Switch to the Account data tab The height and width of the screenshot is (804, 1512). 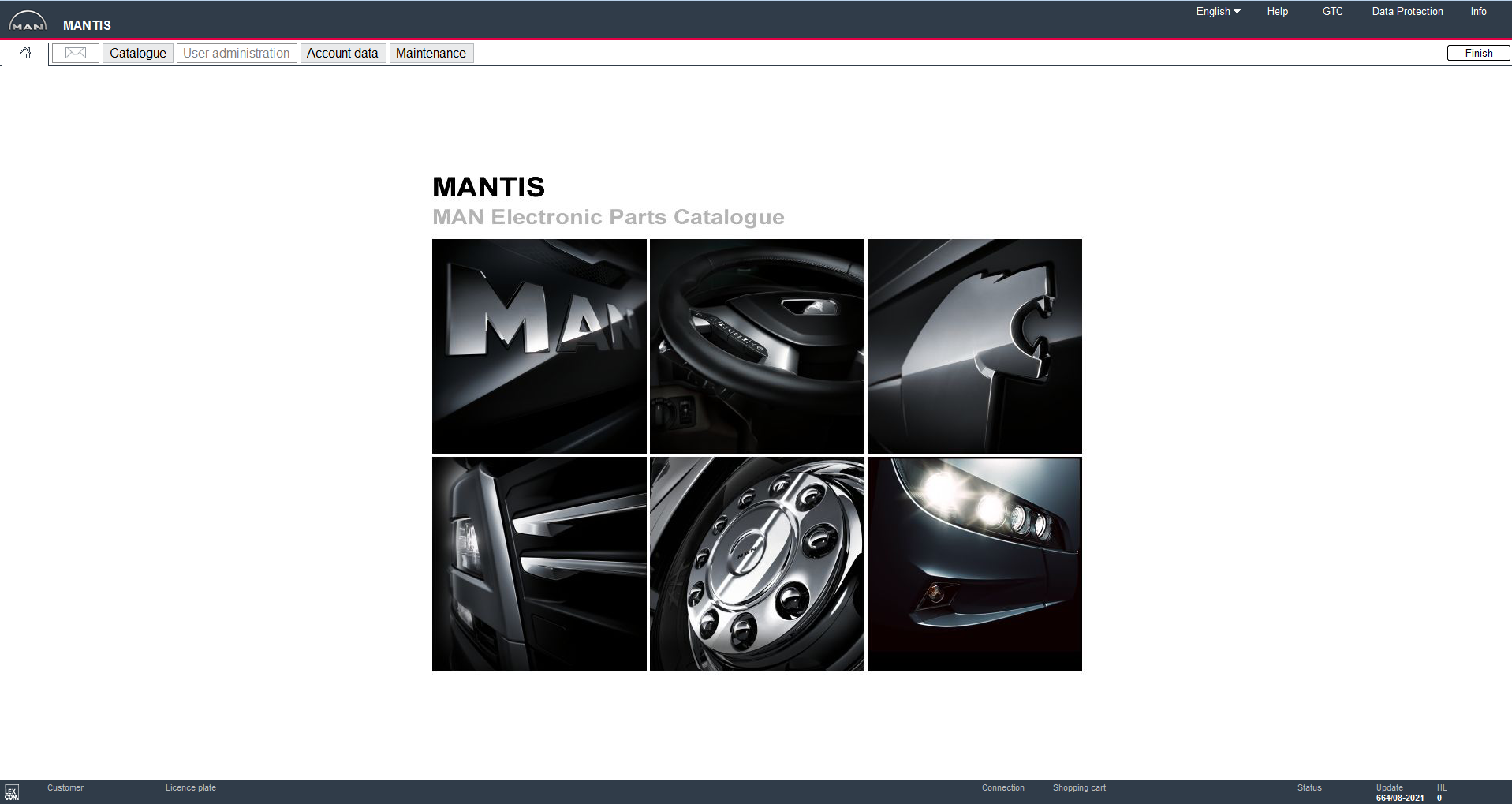[342, 53]
